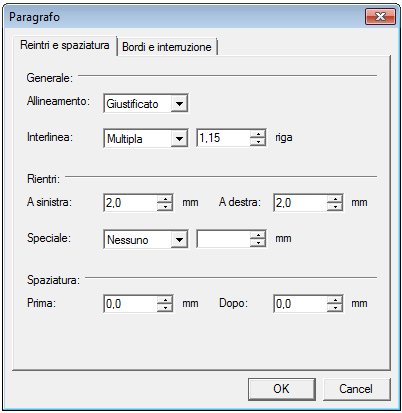Screen dimensions: 402x413
Task: Increase the Interlinea spacing value
Action: point(258,134)
